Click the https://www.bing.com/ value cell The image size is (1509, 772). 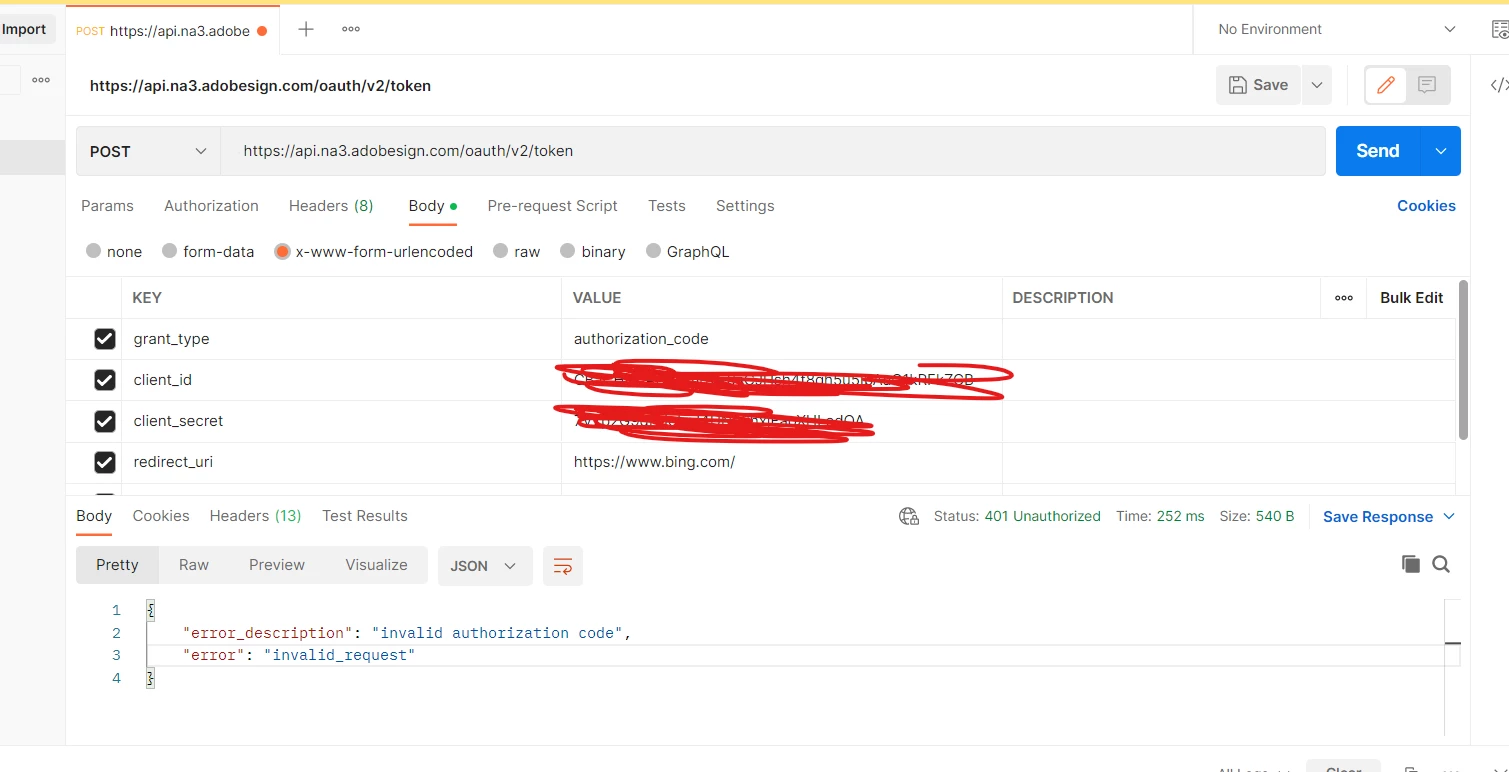click(782, 462)
